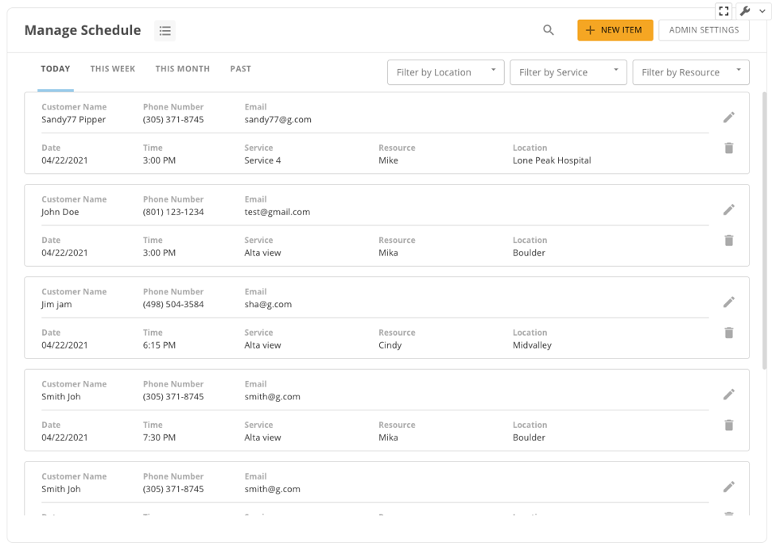This screenshot has height=543, width=777.
Task: Click the sandy77@g.com email
Action: pos(278,119)
